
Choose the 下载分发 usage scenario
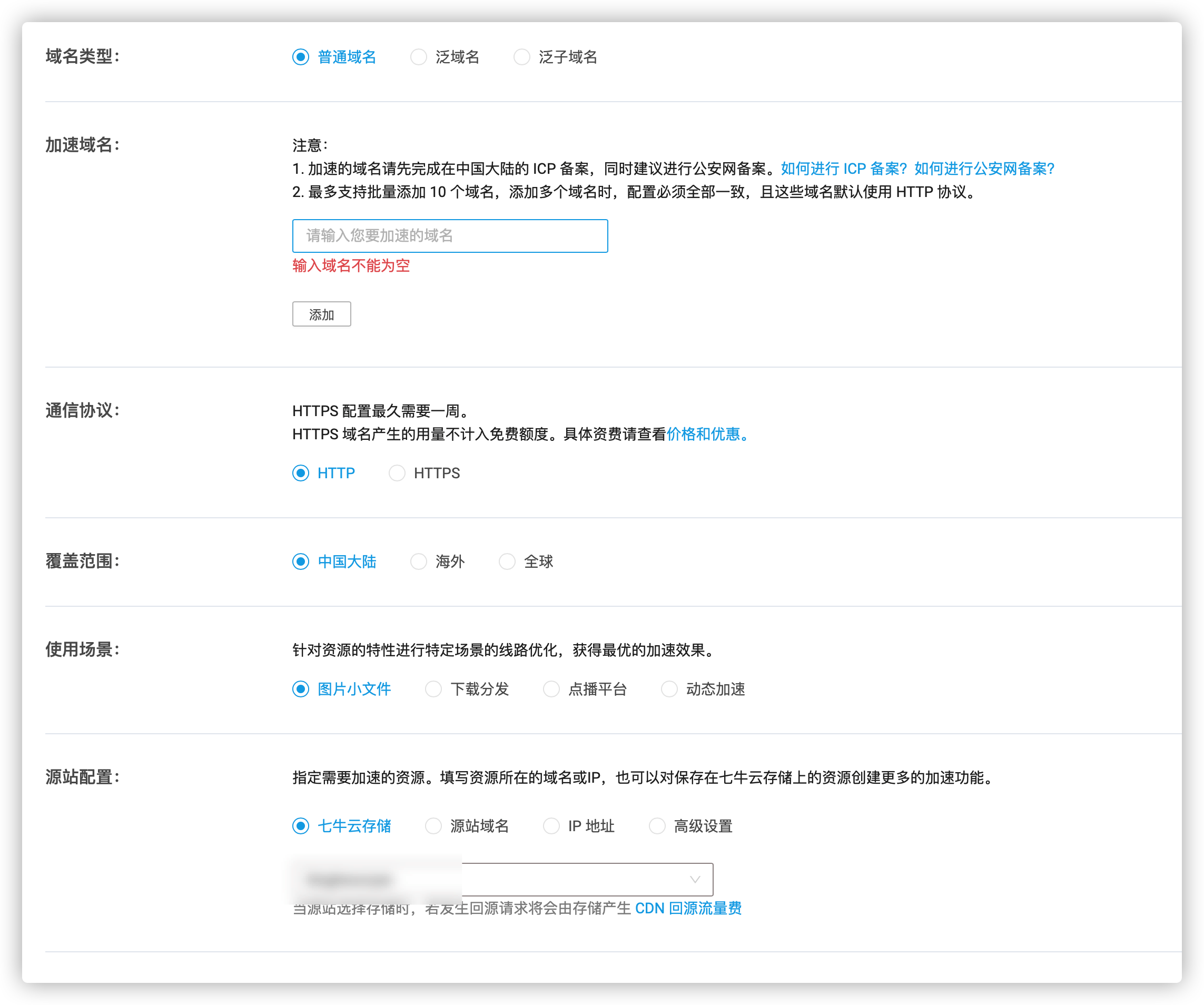click(433, 689)
